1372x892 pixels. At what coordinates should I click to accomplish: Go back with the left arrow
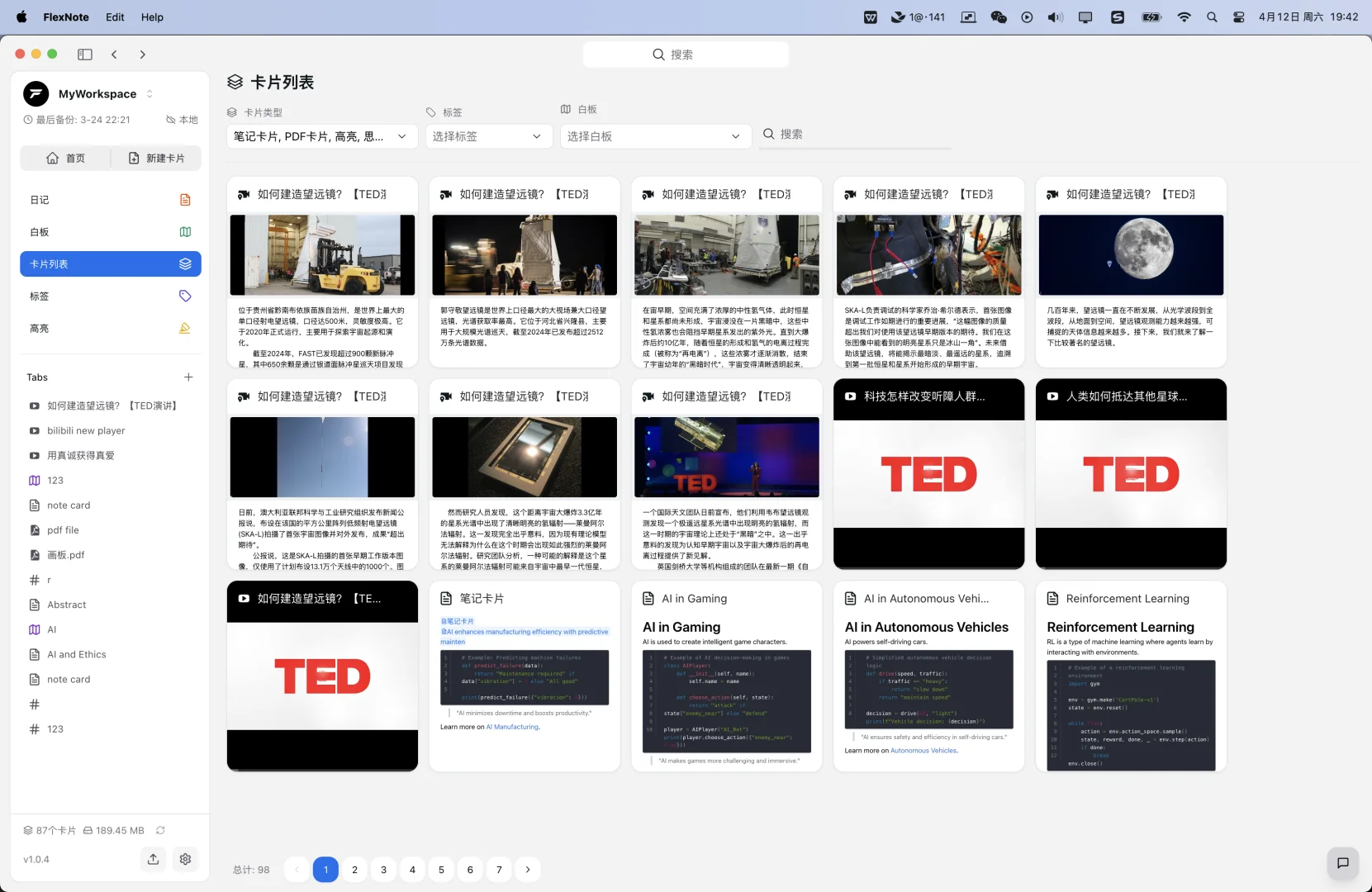coord(114,55)
